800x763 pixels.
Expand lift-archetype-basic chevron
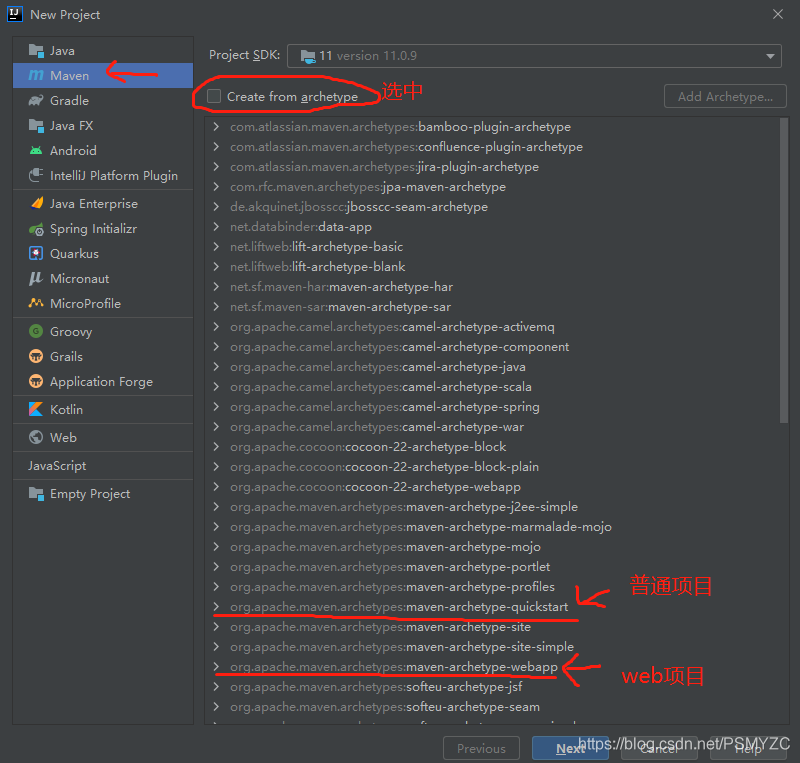coord(216,247)
